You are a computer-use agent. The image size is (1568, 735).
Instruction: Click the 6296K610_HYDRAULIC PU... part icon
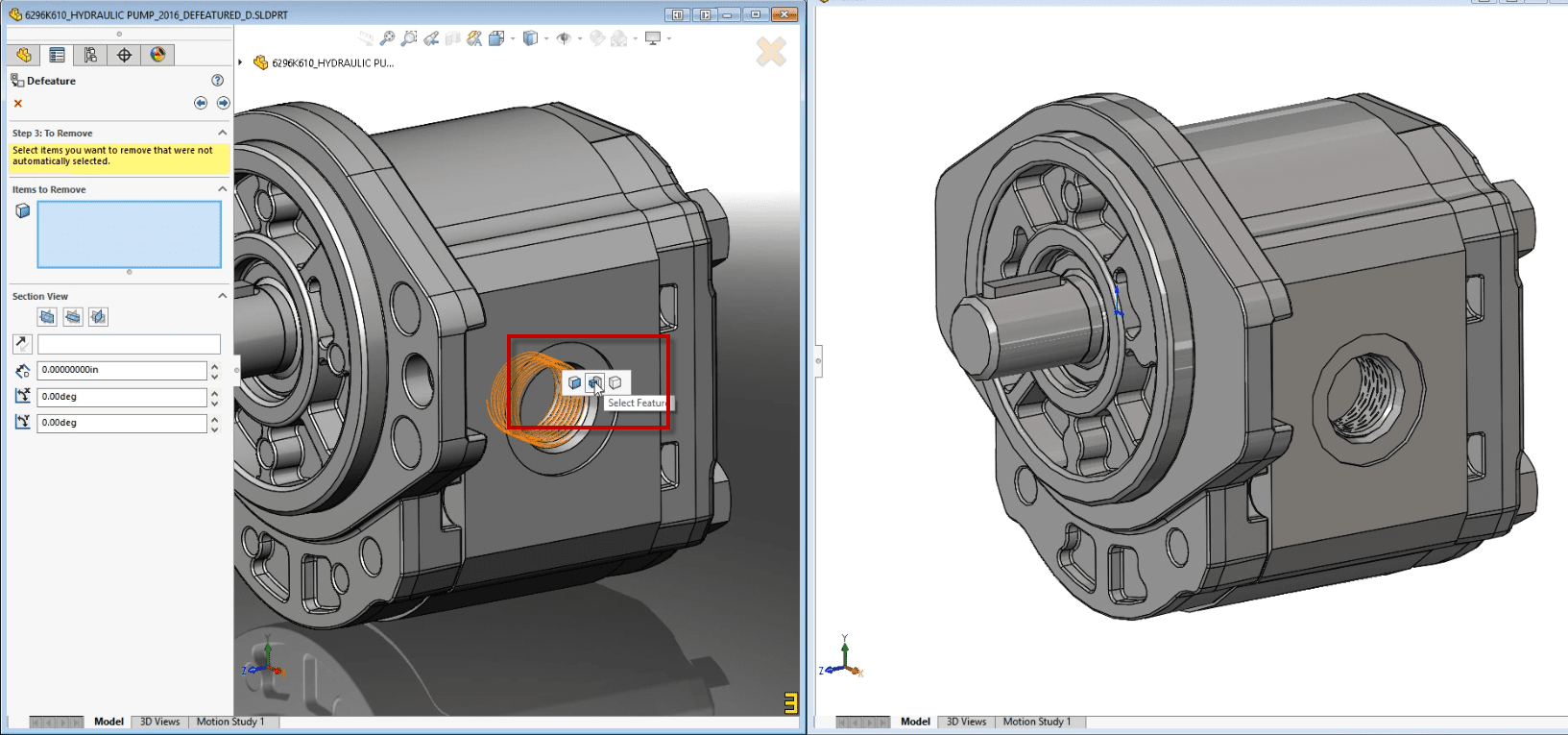click(260, 62)
